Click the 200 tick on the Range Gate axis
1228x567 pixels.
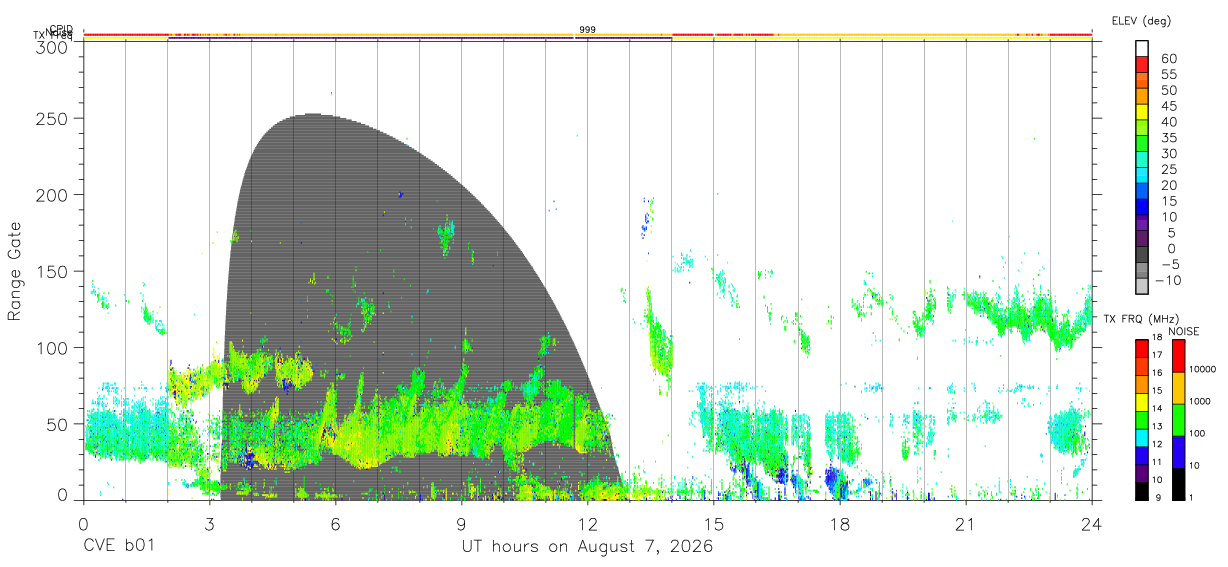[x=54, y=194]
